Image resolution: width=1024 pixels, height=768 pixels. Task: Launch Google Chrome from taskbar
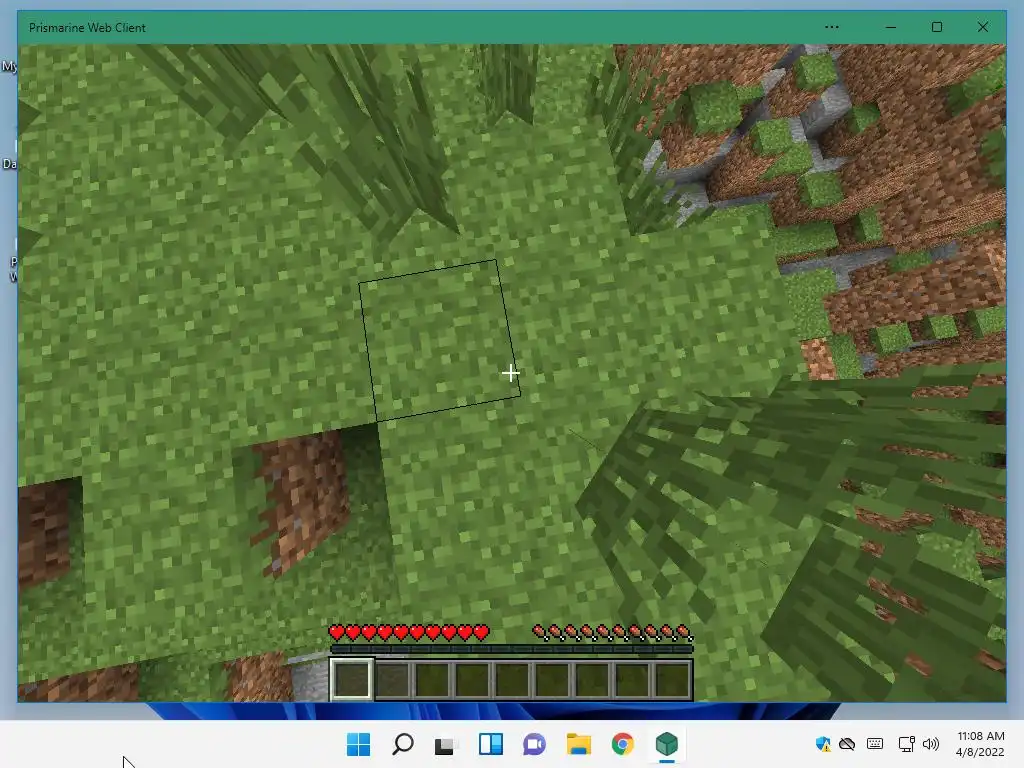(622, 744)
